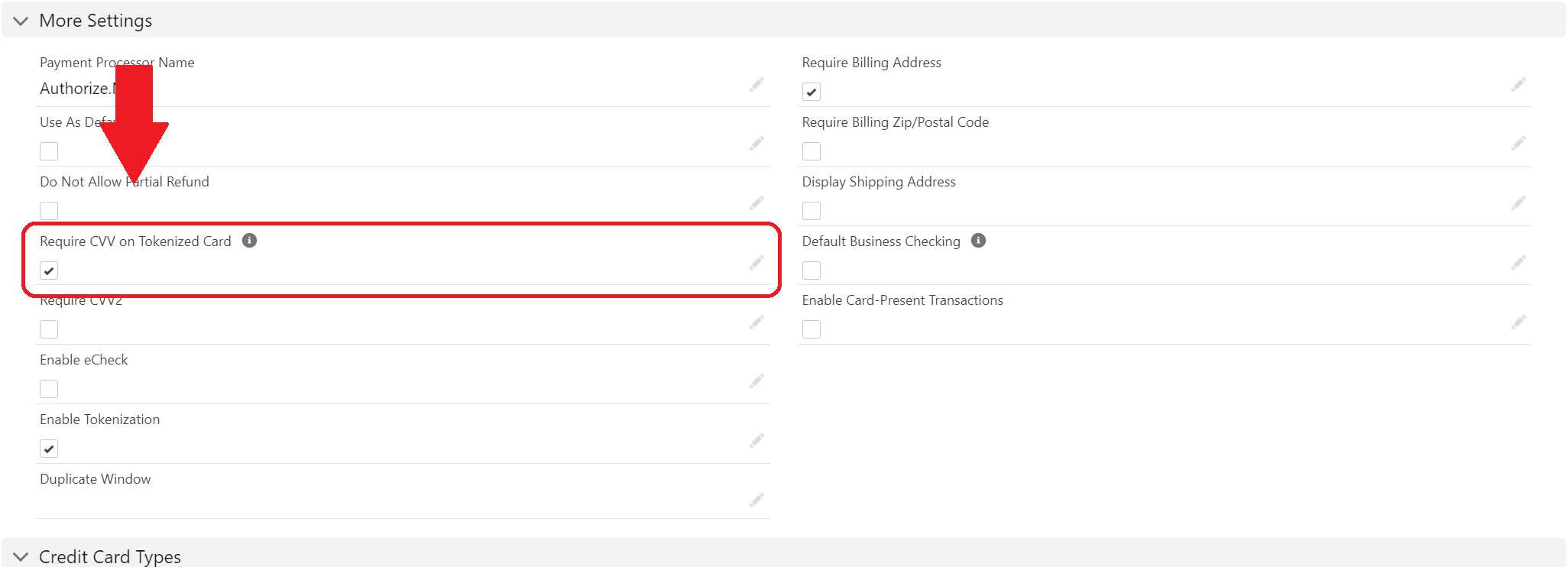Click edit pencil for Duplicate Window
1568x567 pixels.
tap(756, 501)
